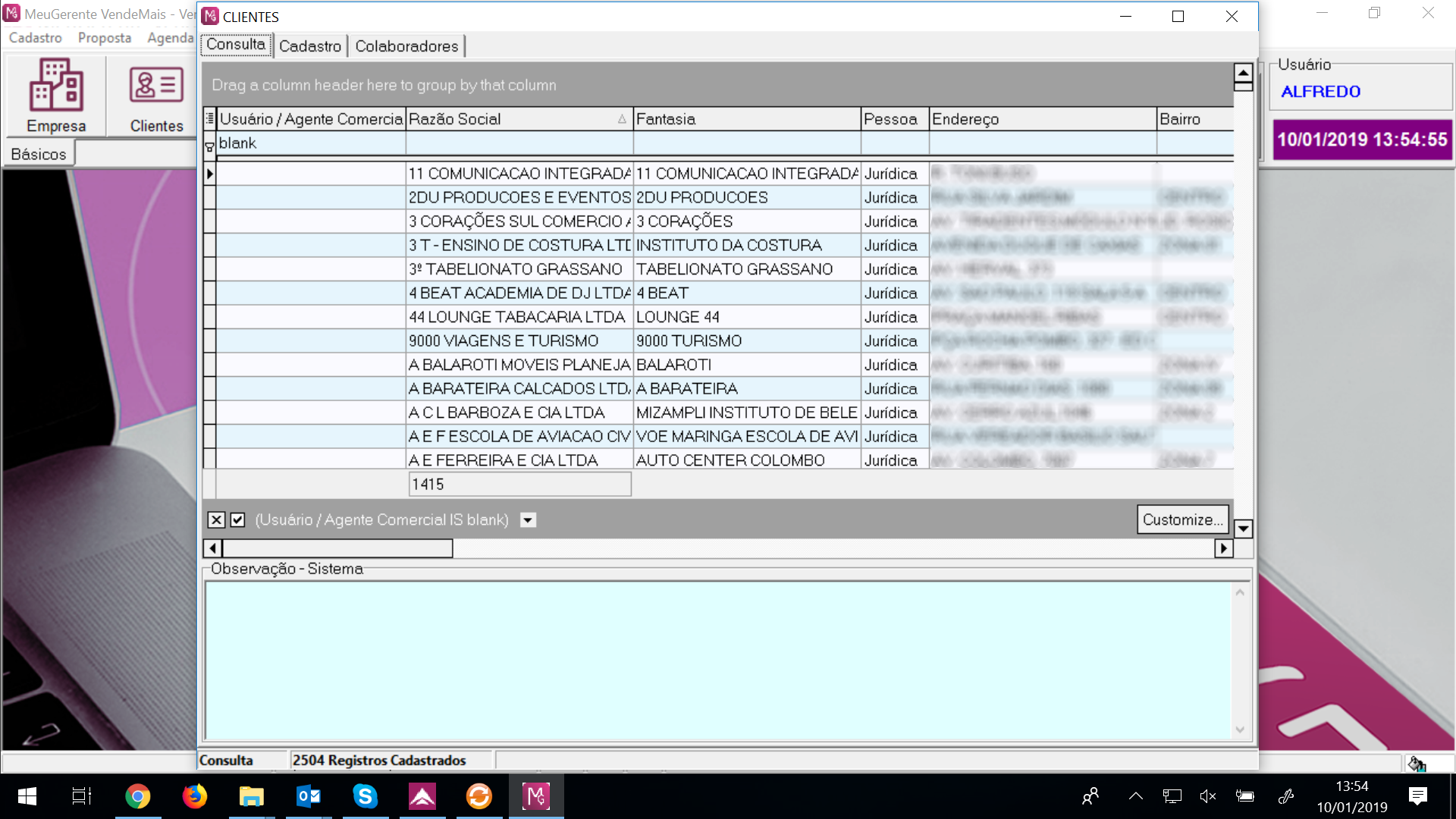Open Task View on the taskbar

pyautogui.click(x=82, y=796)
